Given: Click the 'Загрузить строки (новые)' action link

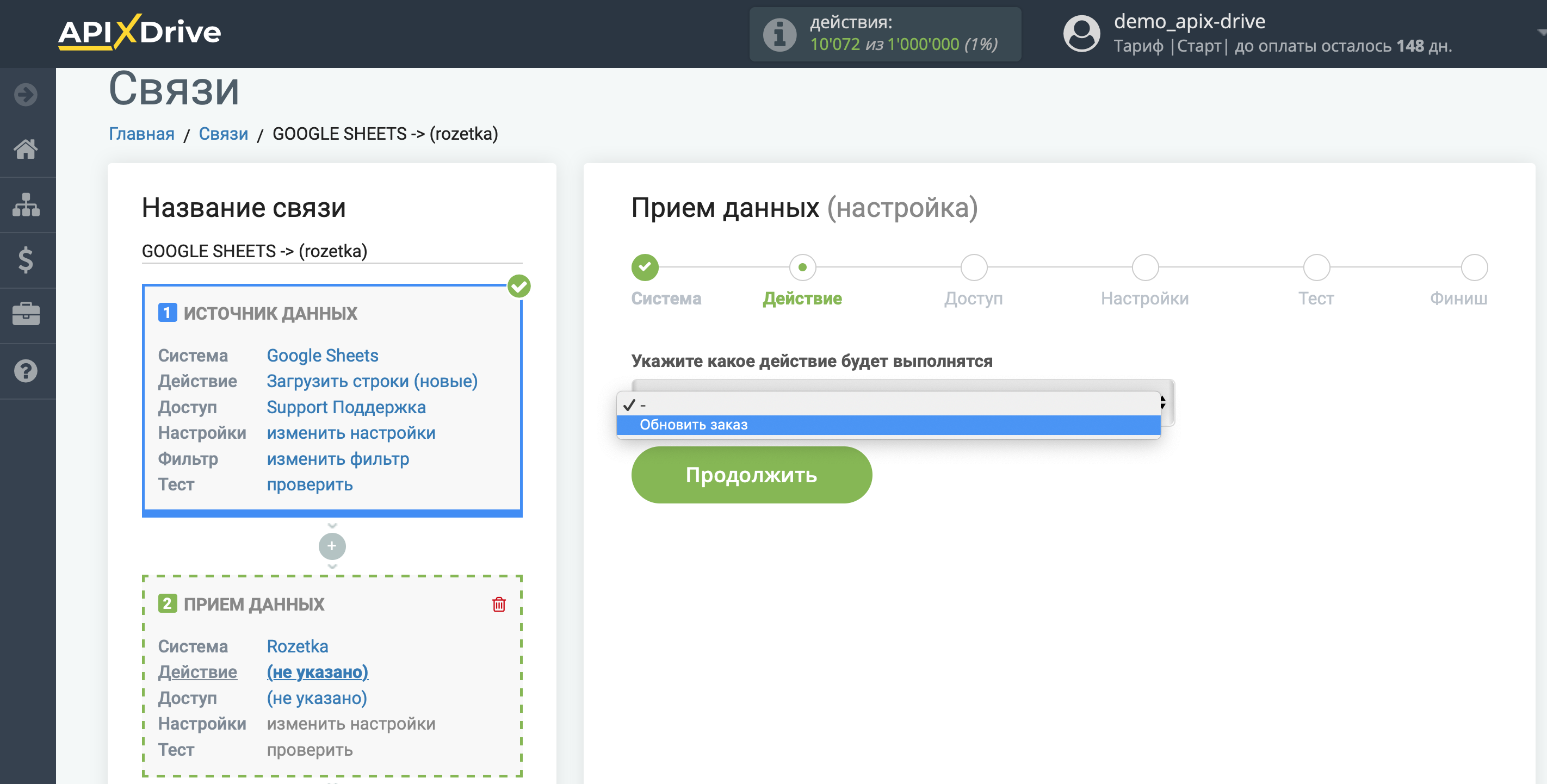Looking at the screenshot, I should [373, 381].
